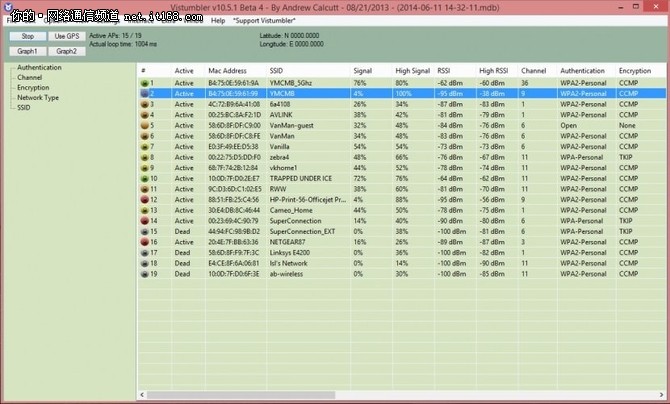This screenshot has height=404, width=670.
Task: Sort by Signal column header
Action: click(371, 71)
